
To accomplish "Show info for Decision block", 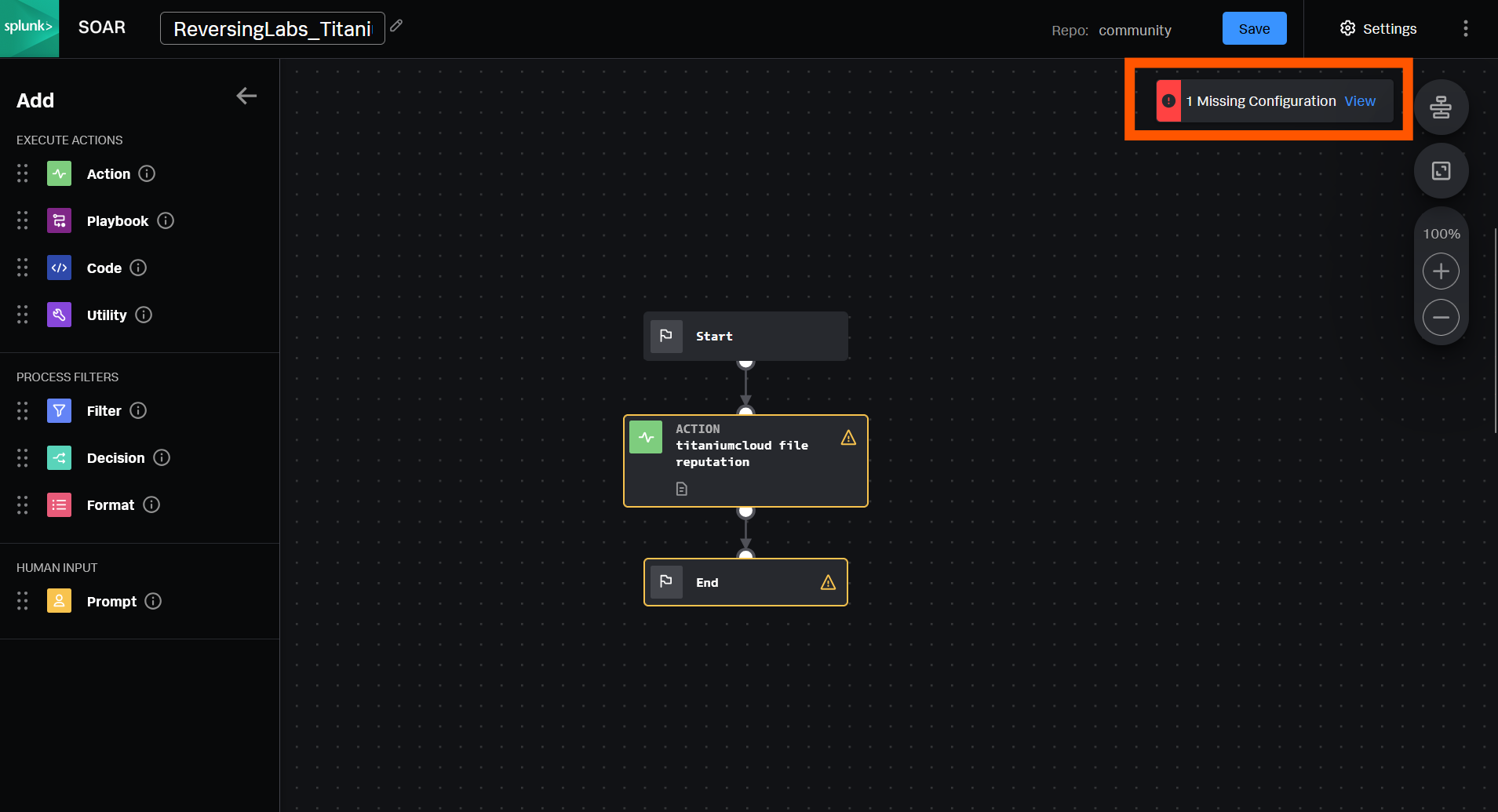I will click(162, 457).
